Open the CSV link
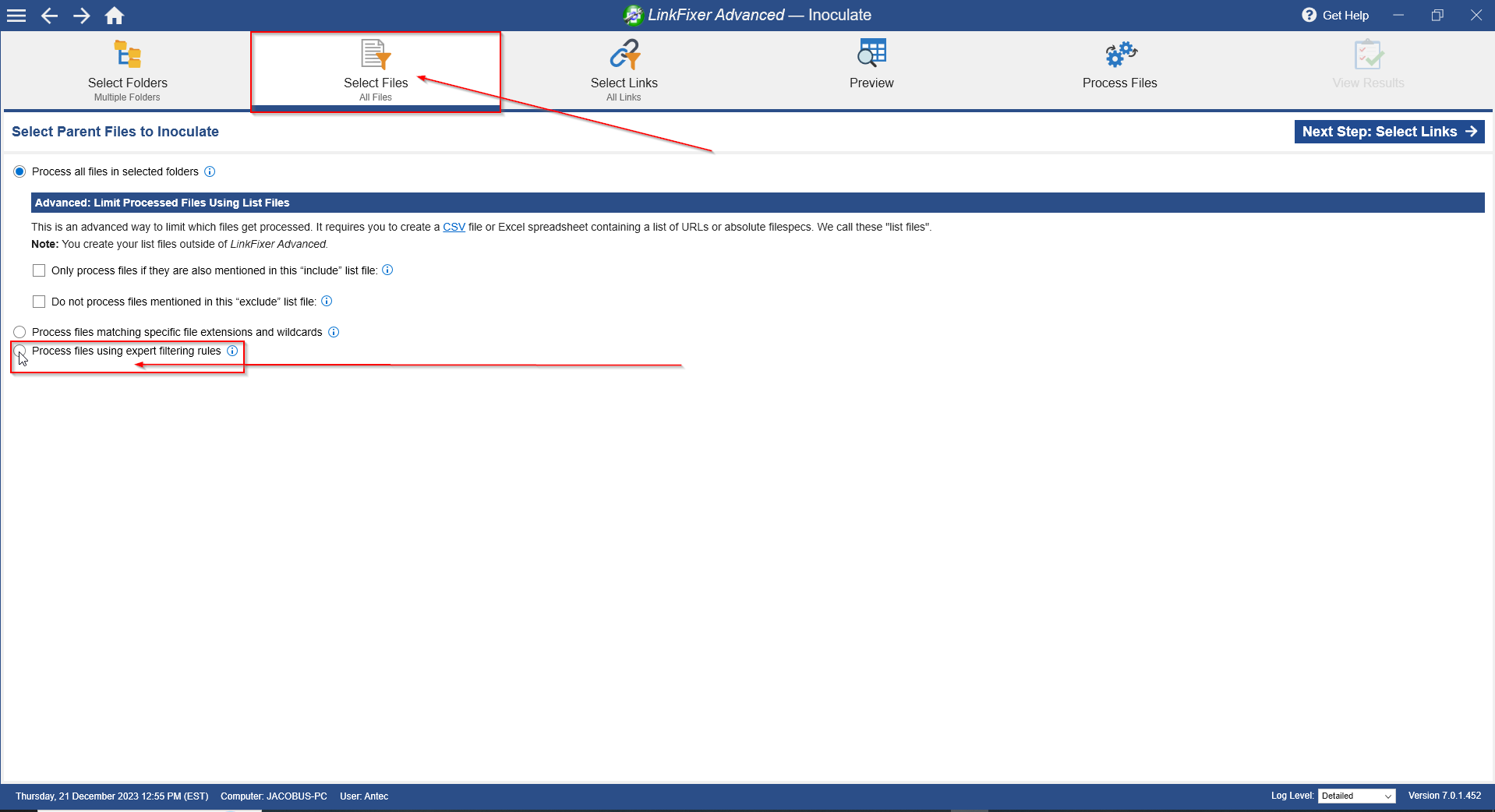Viewport: 1495px width, 812px height. [454, 227]
